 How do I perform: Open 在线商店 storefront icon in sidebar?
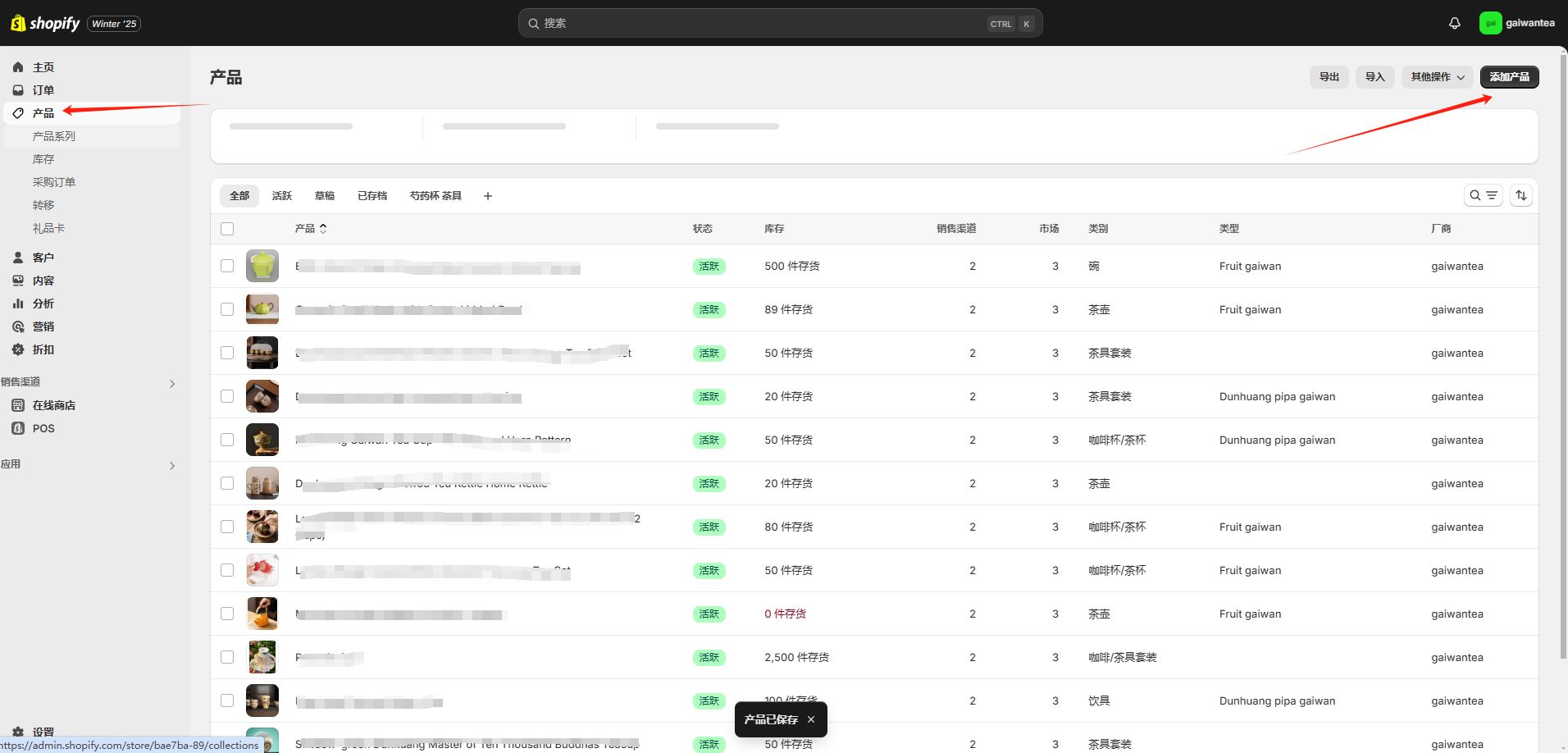(18, 405)
